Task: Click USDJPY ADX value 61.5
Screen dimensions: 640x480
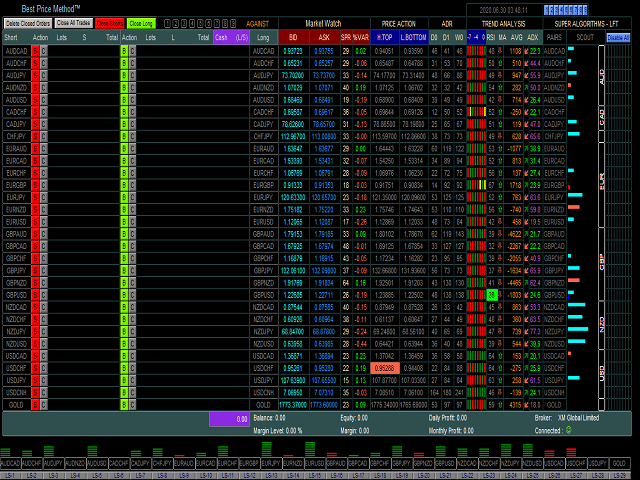Action: pos(535,380)
